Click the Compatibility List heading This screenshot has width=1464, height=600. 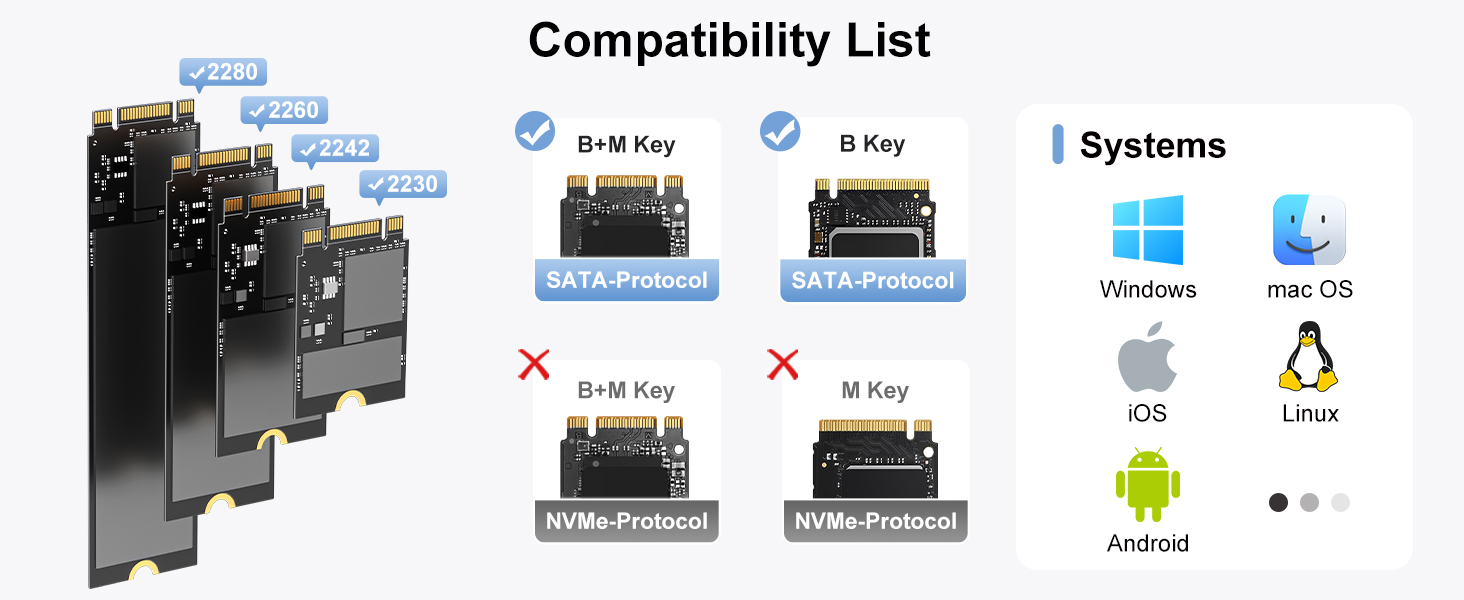tap(729, 40)
